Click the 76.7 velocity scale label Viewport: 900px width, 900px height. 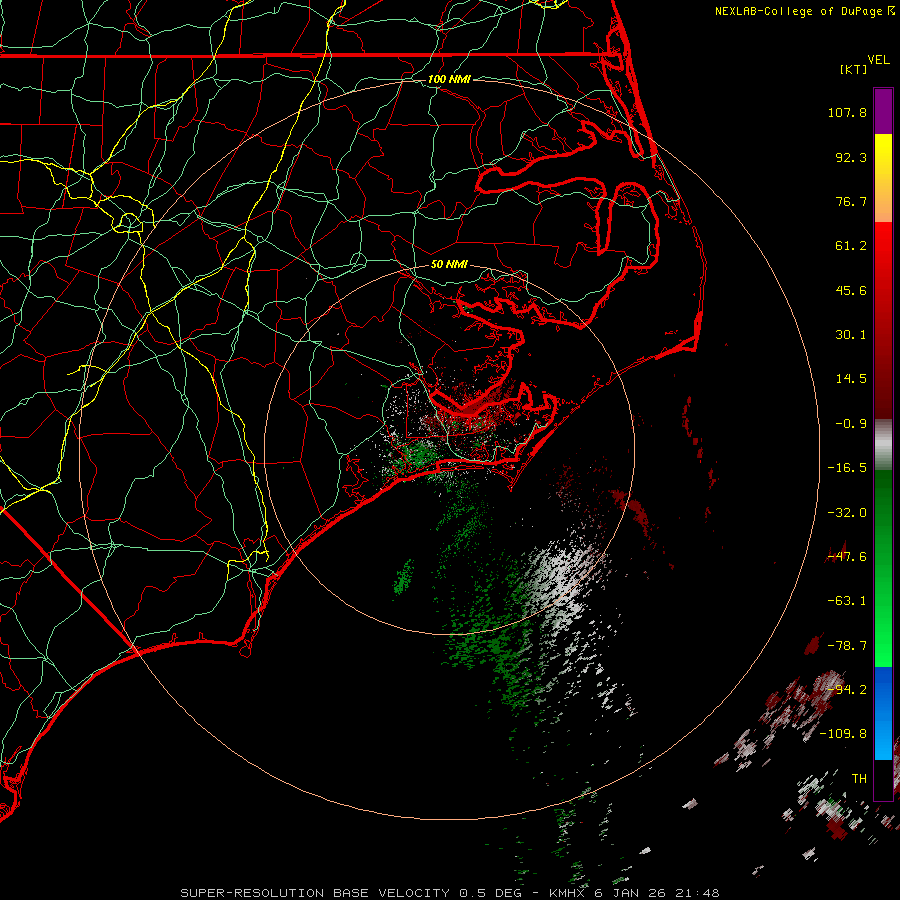point(851,201)
